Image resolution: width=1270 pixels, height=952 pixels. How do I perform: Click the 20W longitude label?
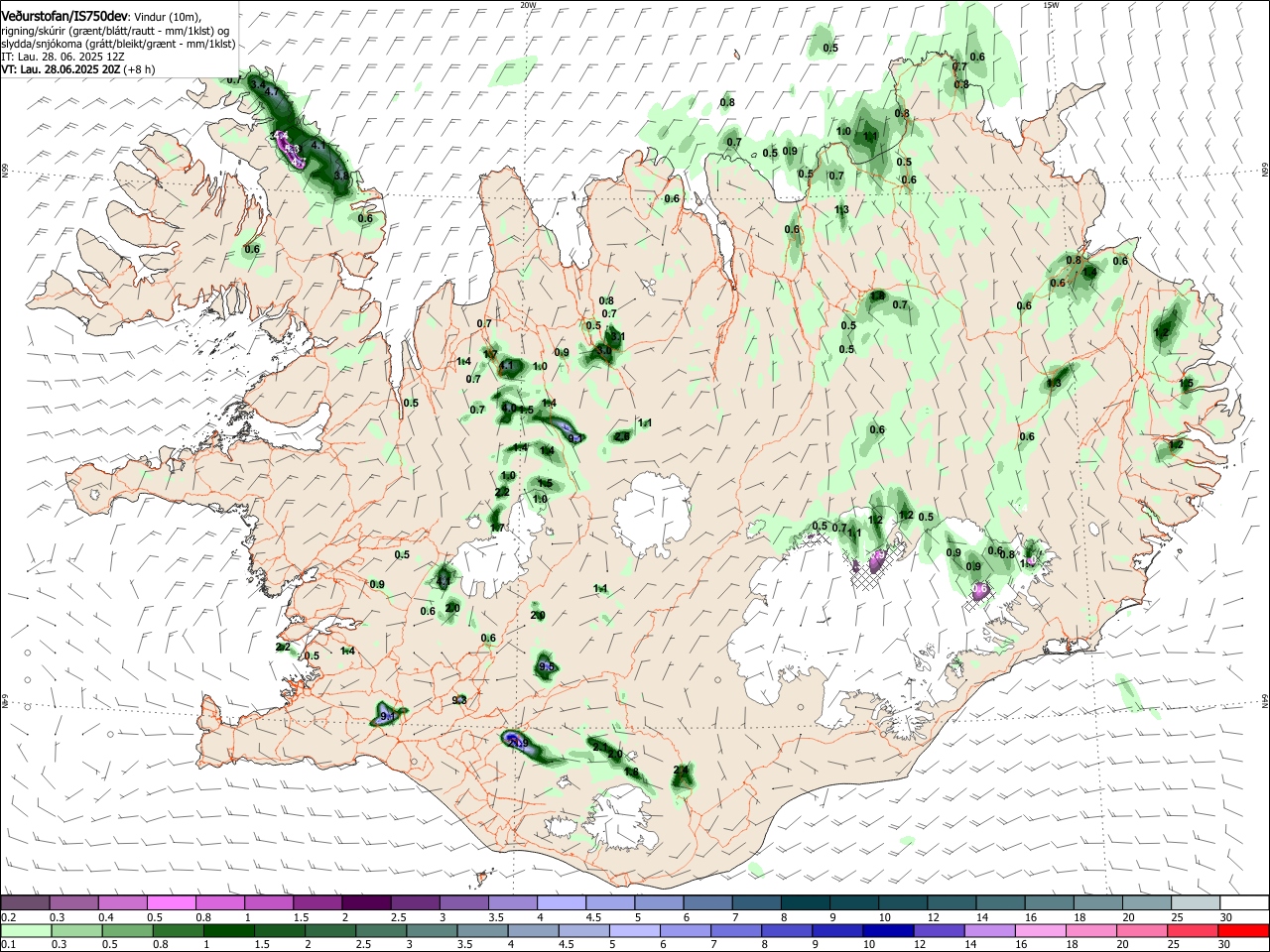[529, 5]
